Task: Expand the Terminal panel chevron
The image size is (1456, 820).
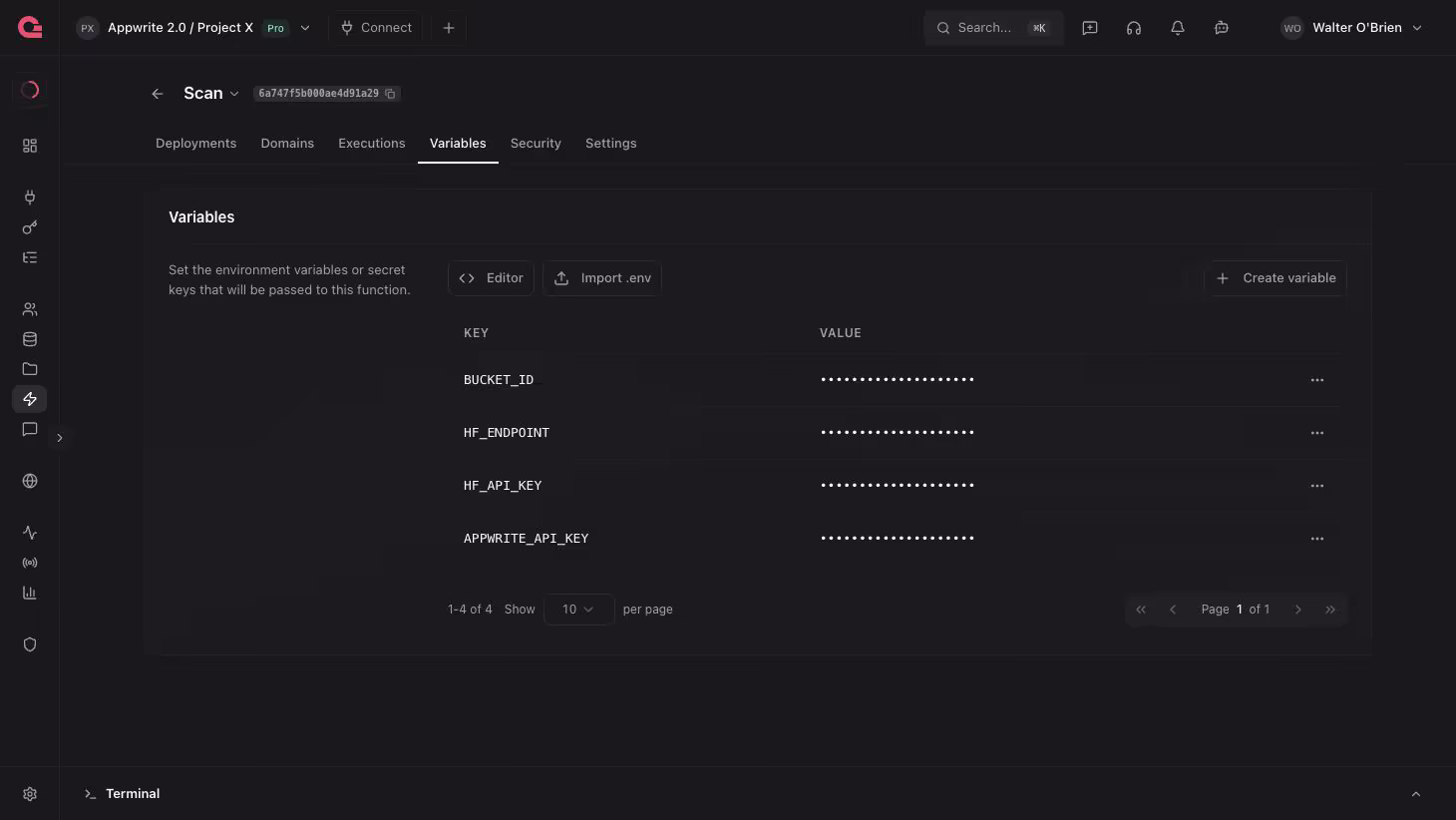Action: tap(1416, 794)
